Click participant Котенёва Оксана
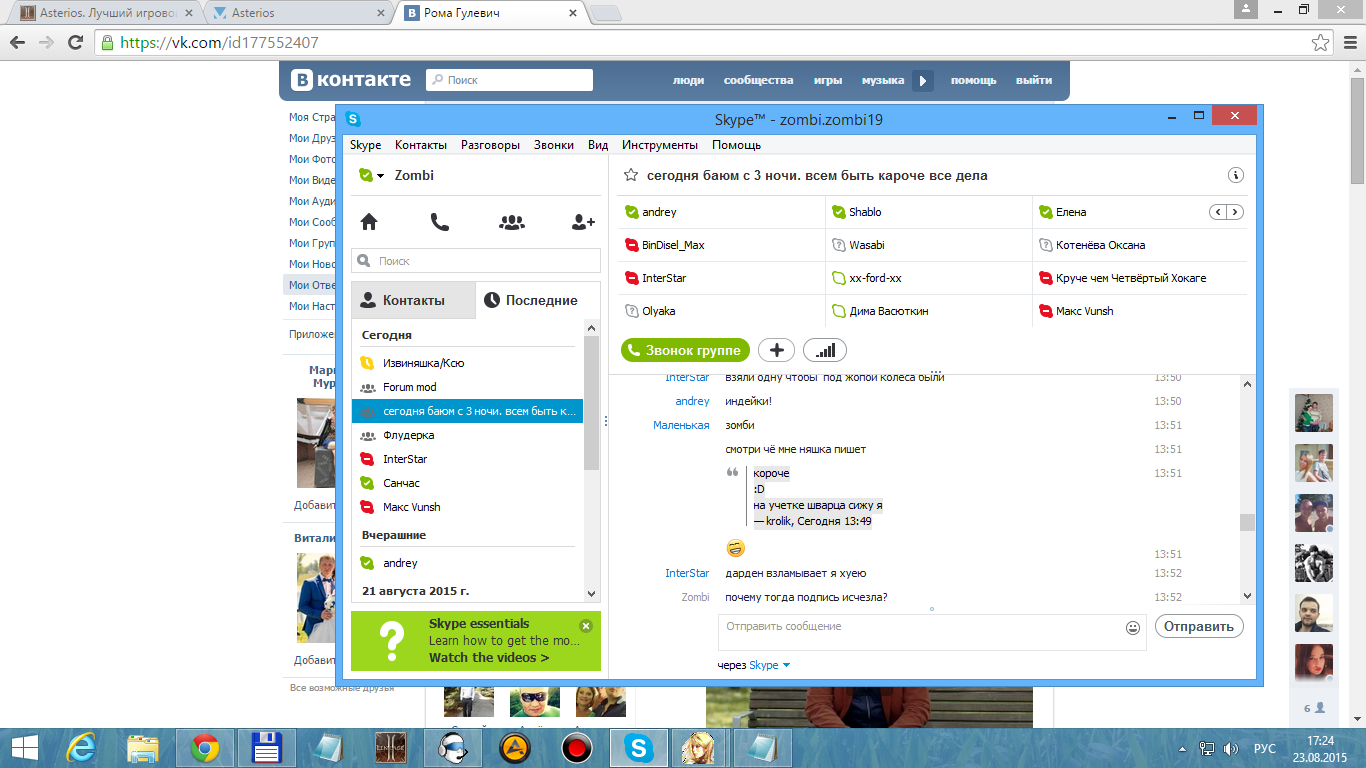Image resolution: width=1366 pixels, height=768 pixels. pyautogui.click(x=1100, y=245)
